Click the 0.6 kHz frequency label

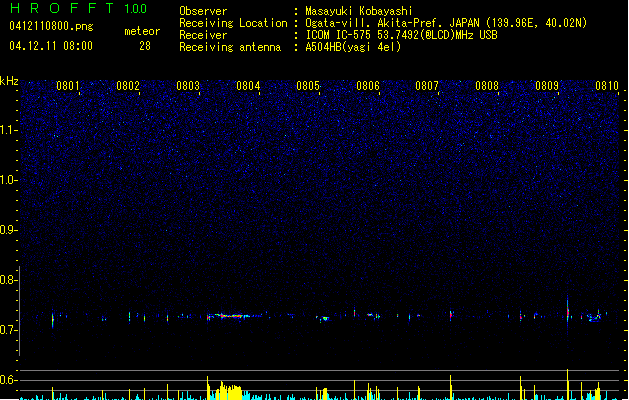click(x=9, y=380)
